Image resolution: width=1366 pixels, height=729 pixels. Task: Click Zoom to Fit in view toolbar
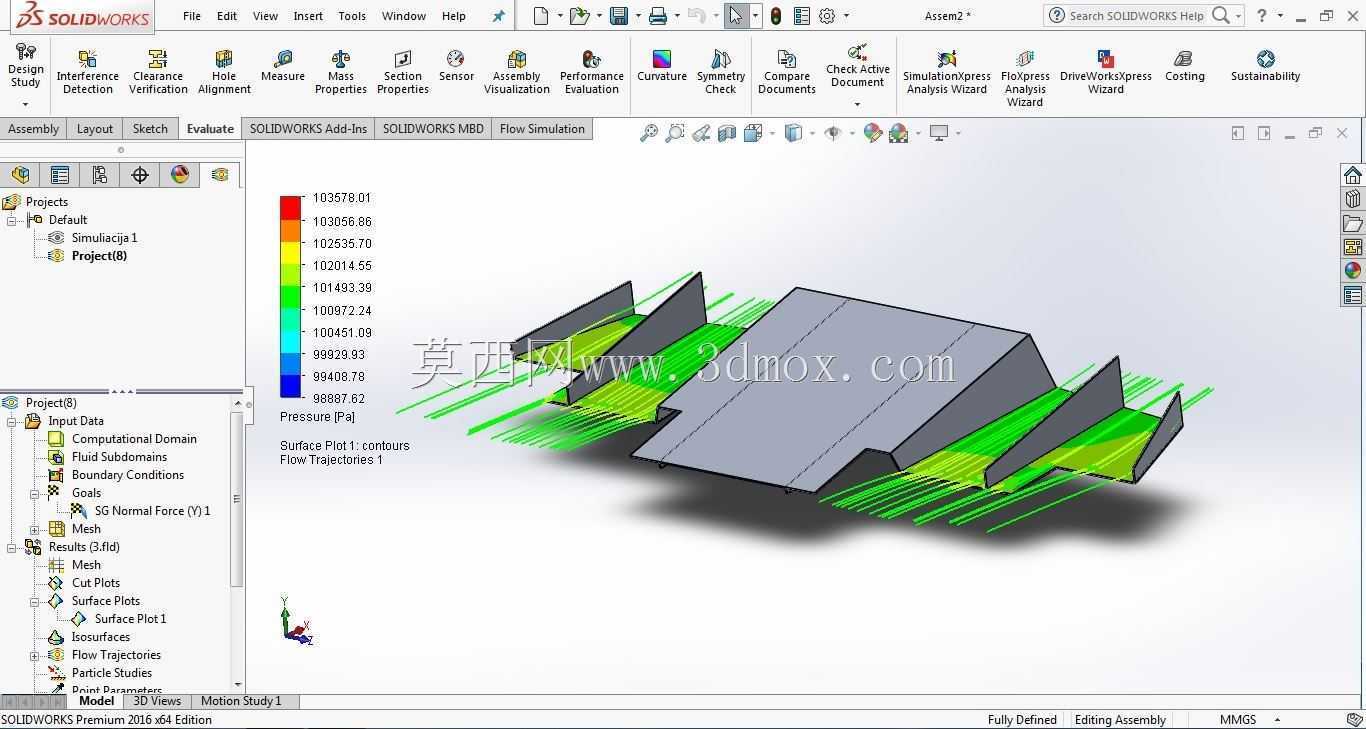[649, 133]
